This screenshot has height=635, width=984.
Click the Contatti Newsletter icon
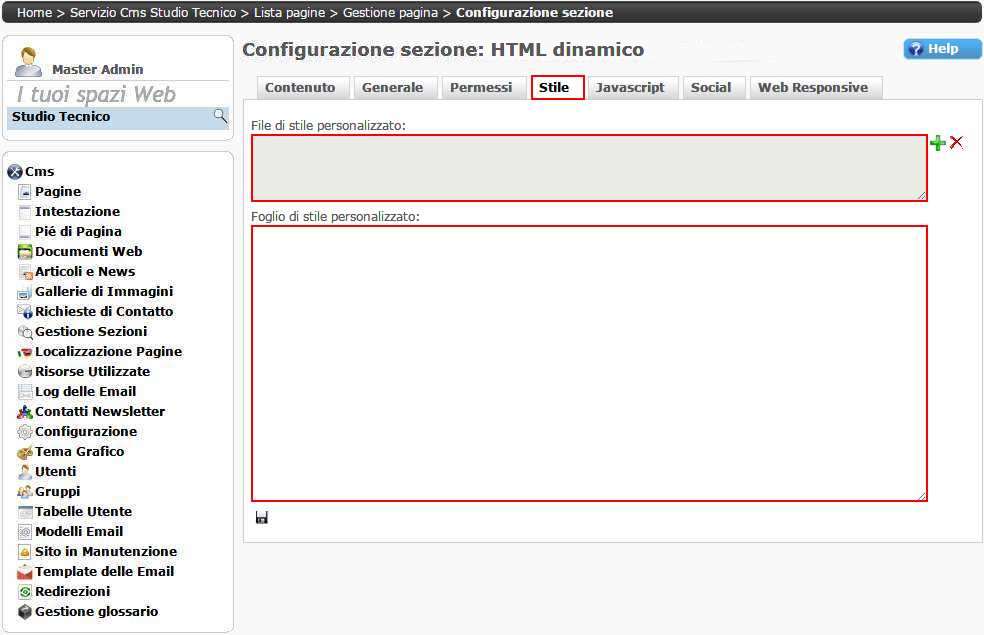point(26,412)
